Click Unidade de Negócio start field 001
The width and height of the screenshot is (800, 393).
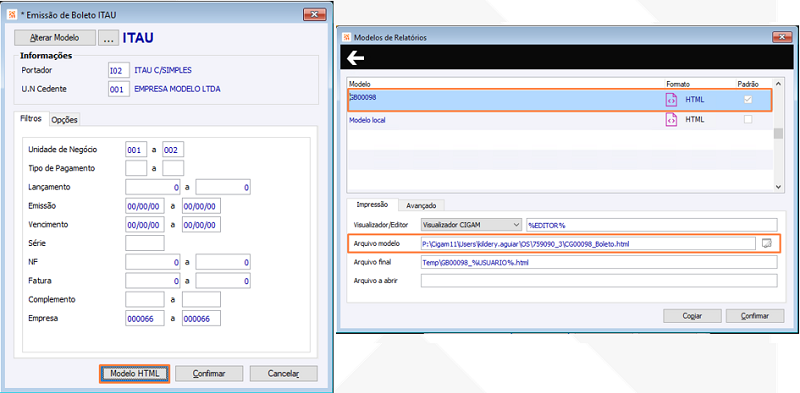pos(136,150)
